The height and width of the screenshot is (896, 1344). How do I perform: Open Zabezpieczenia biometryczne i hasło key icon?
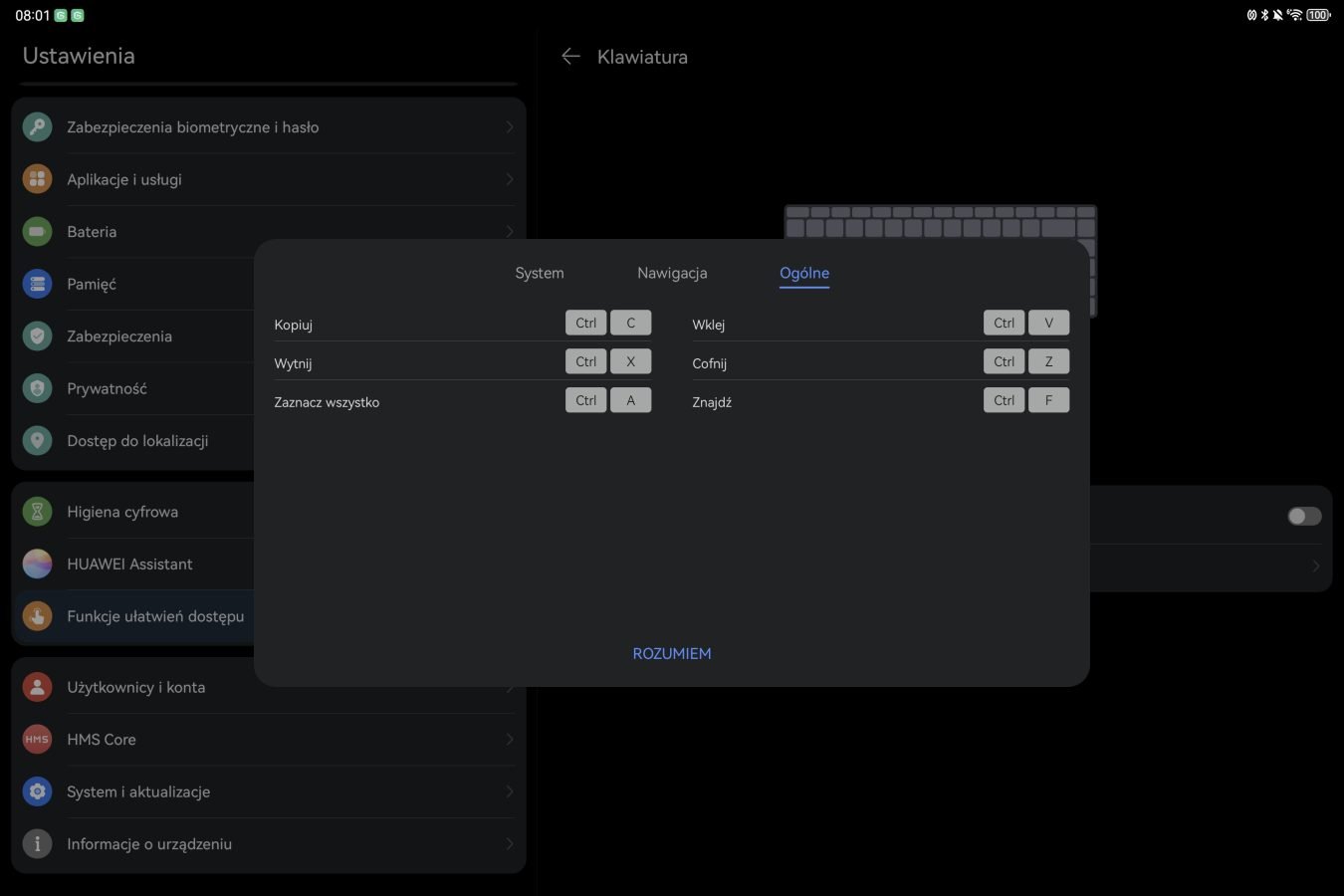[x=37, y=127]
